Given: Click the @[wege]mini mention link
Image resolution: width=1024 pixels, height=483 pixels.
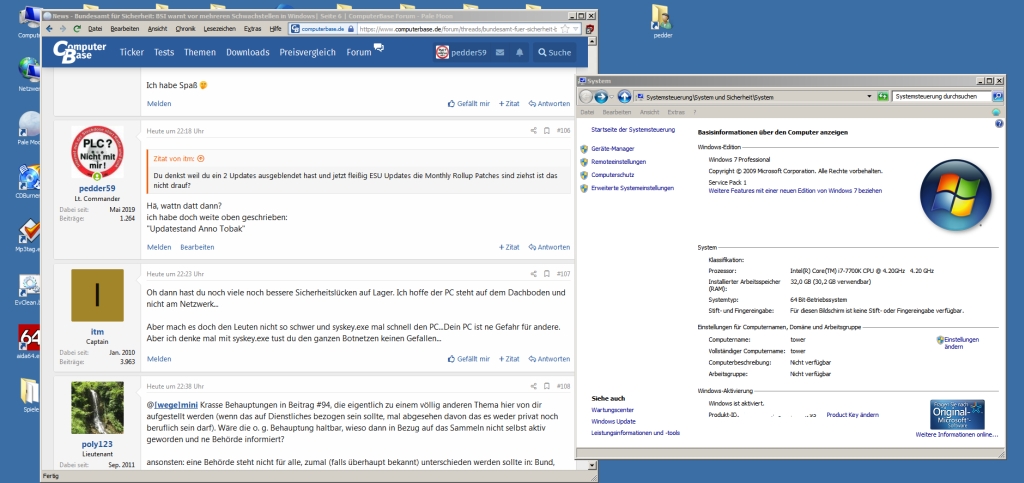Looking at the screenshot, I should click(172, 405).
